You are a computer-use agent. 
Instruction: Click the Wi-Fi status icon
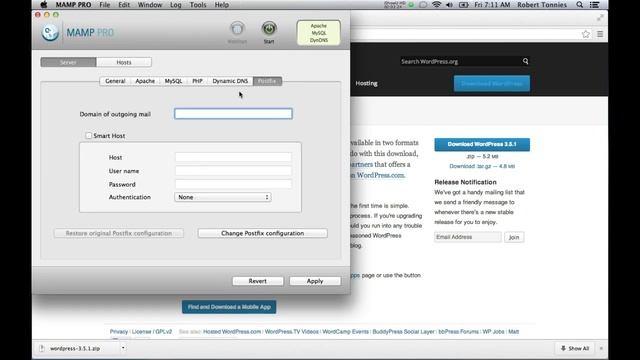click(436, 5)
